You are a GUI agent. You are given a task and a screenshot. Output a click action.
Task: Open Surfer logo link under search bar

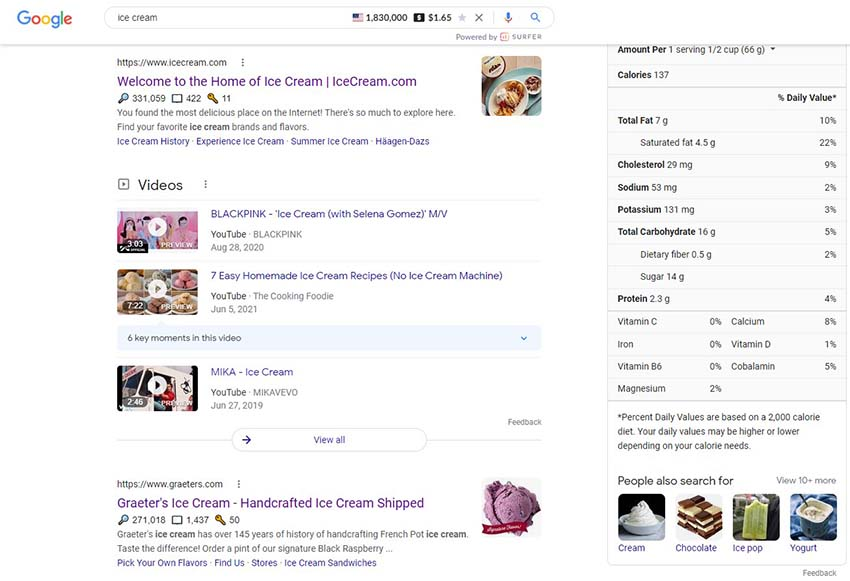point(521,37)
